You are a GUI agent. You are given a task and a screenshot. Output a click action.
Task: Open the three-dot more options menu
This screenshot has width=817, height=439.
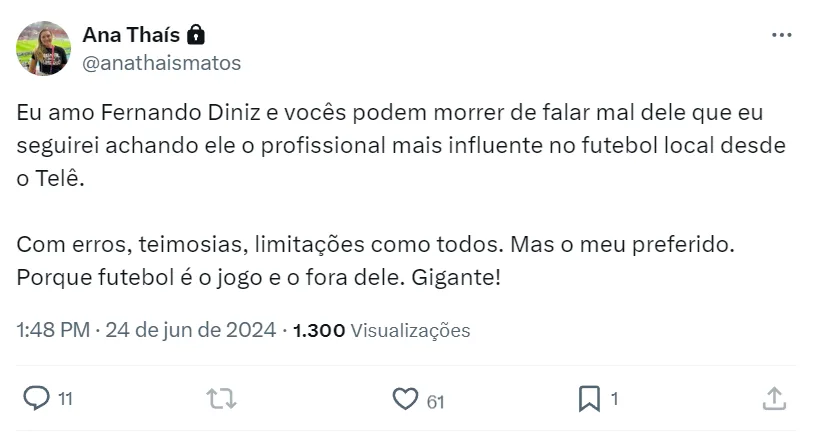pos(781,36)
